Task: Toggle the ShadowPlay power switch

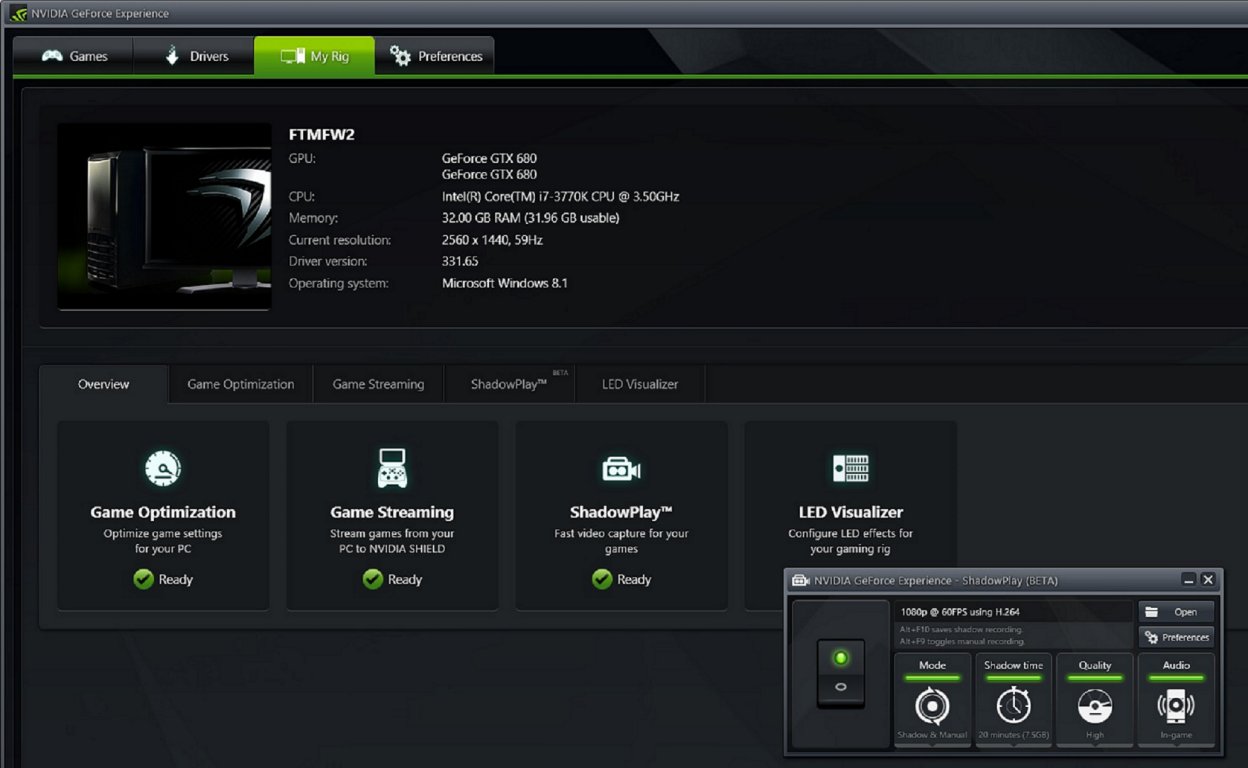Action: tap(841, 674)
